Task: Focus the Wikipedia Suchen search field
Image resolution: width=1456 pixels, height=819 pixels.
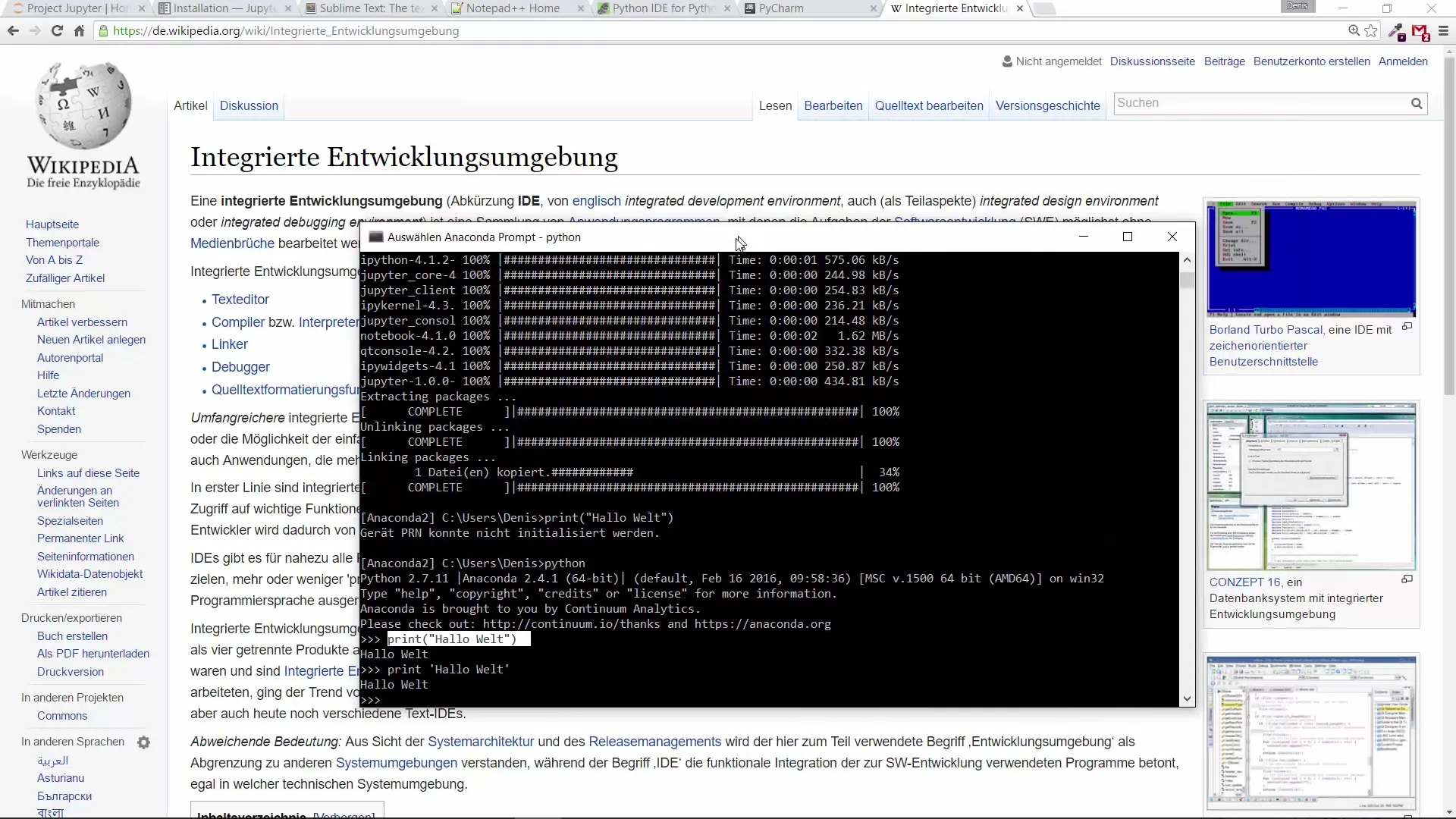Action: (x=1260, y=103)
